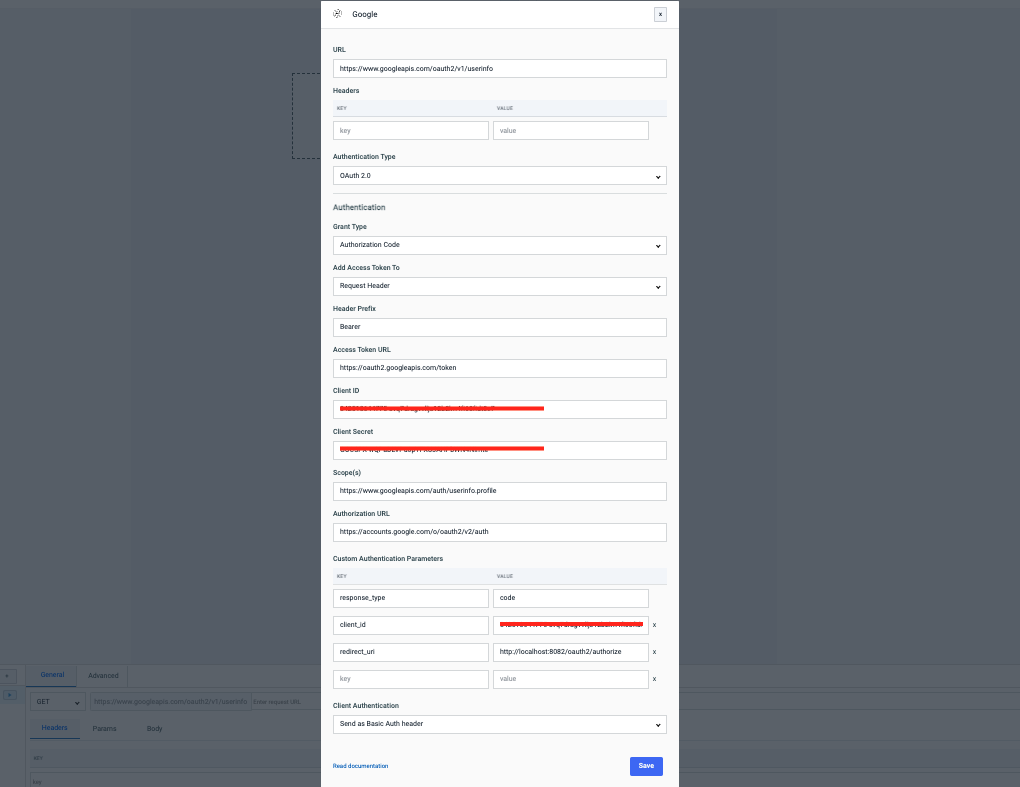
Task: Click the Save button
Action: coord(646,766)
